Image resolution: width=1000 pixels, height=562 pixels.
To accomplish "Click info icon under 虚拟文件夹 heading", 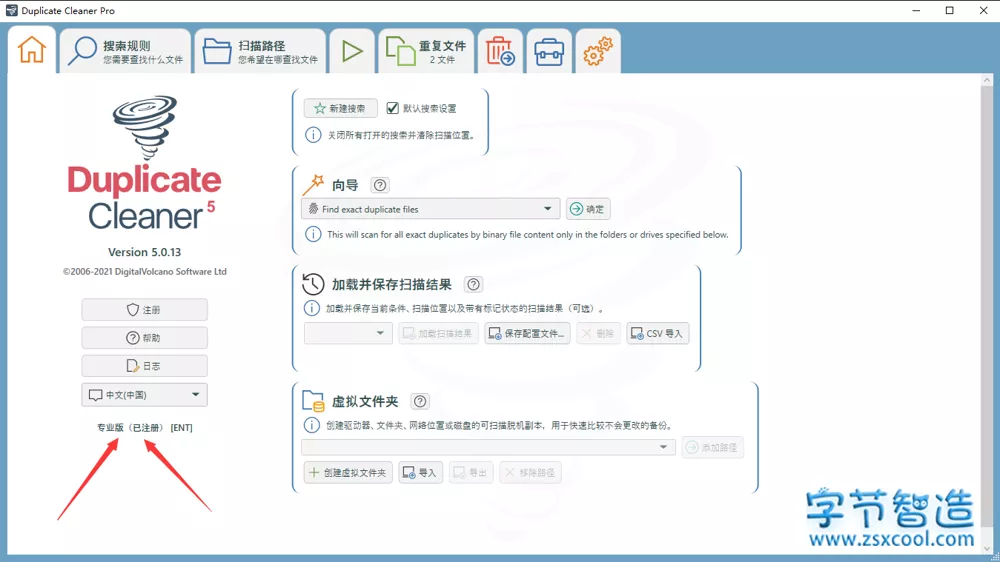I will (x=311, y=425).
